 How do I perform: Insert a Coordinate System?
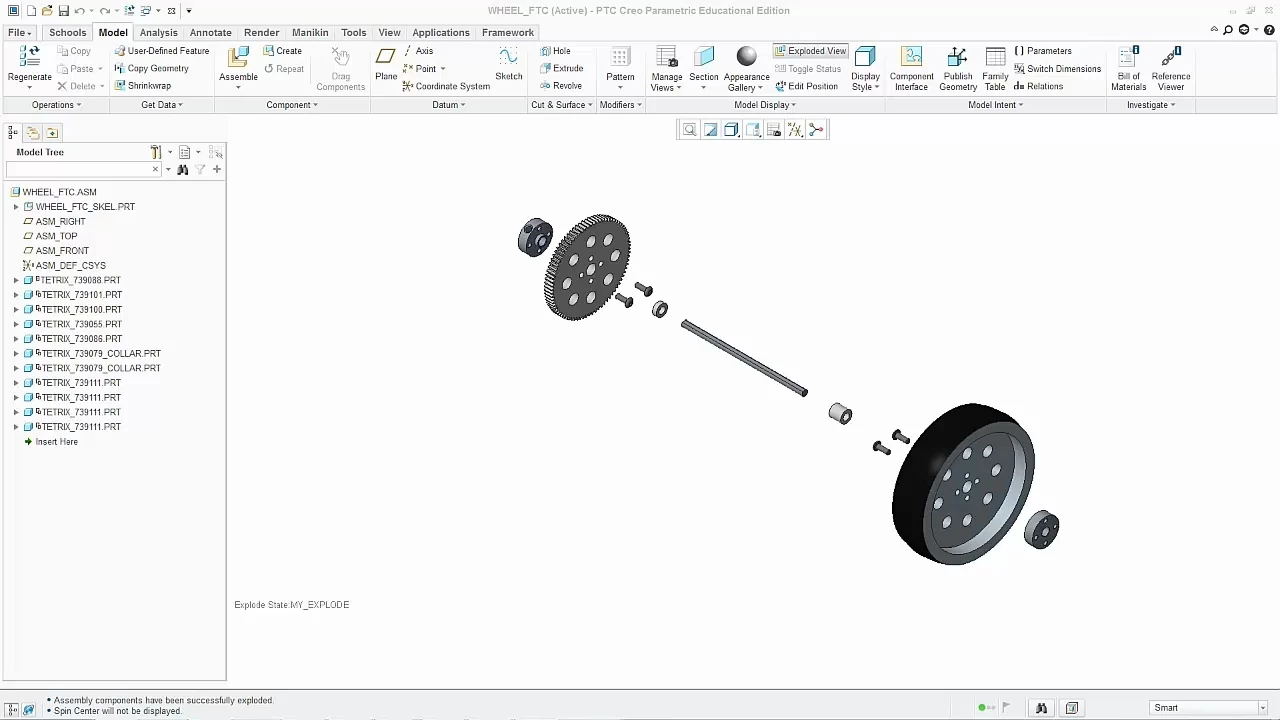(446, 86)
